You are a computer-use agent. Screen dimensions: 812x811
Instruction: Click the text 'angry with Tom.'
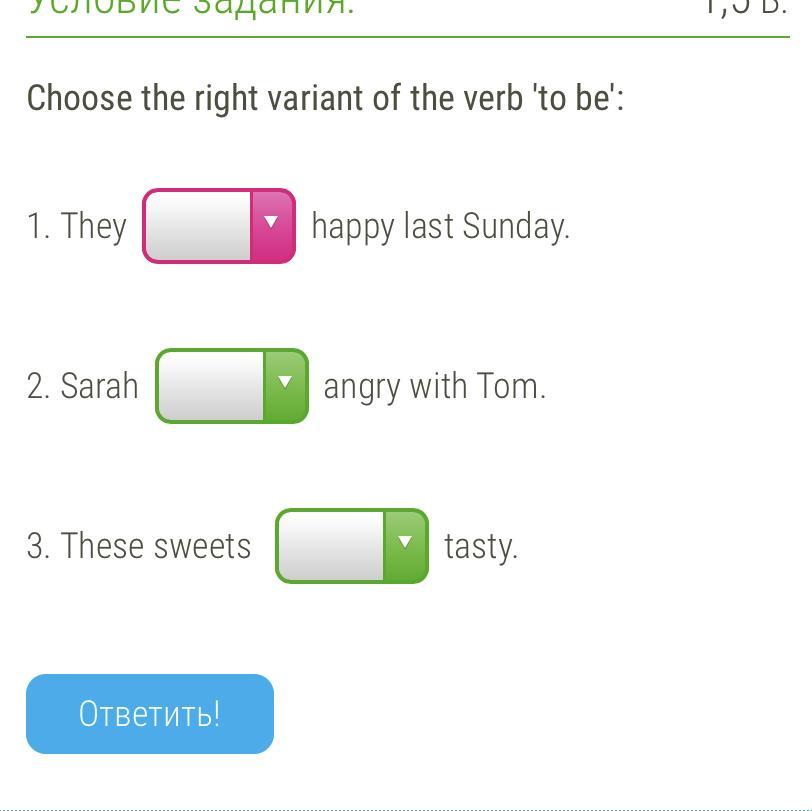[434, 386]
